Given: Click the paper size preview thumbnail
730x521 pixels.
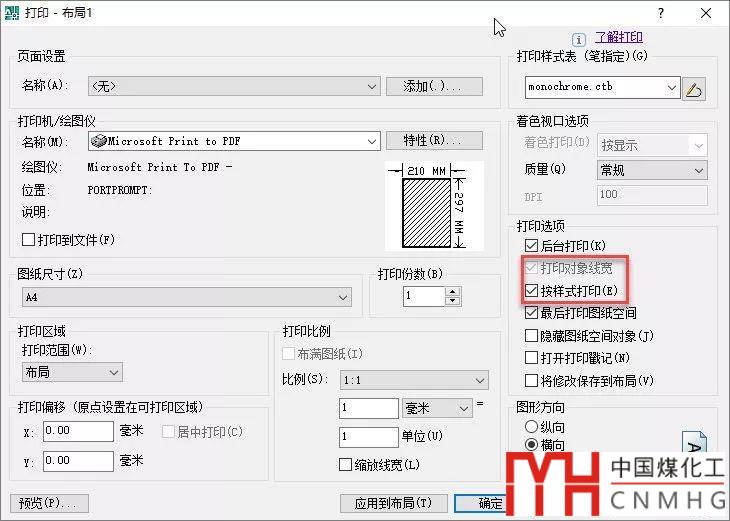Looking at the screenshot, I should [x=434, y=206].
